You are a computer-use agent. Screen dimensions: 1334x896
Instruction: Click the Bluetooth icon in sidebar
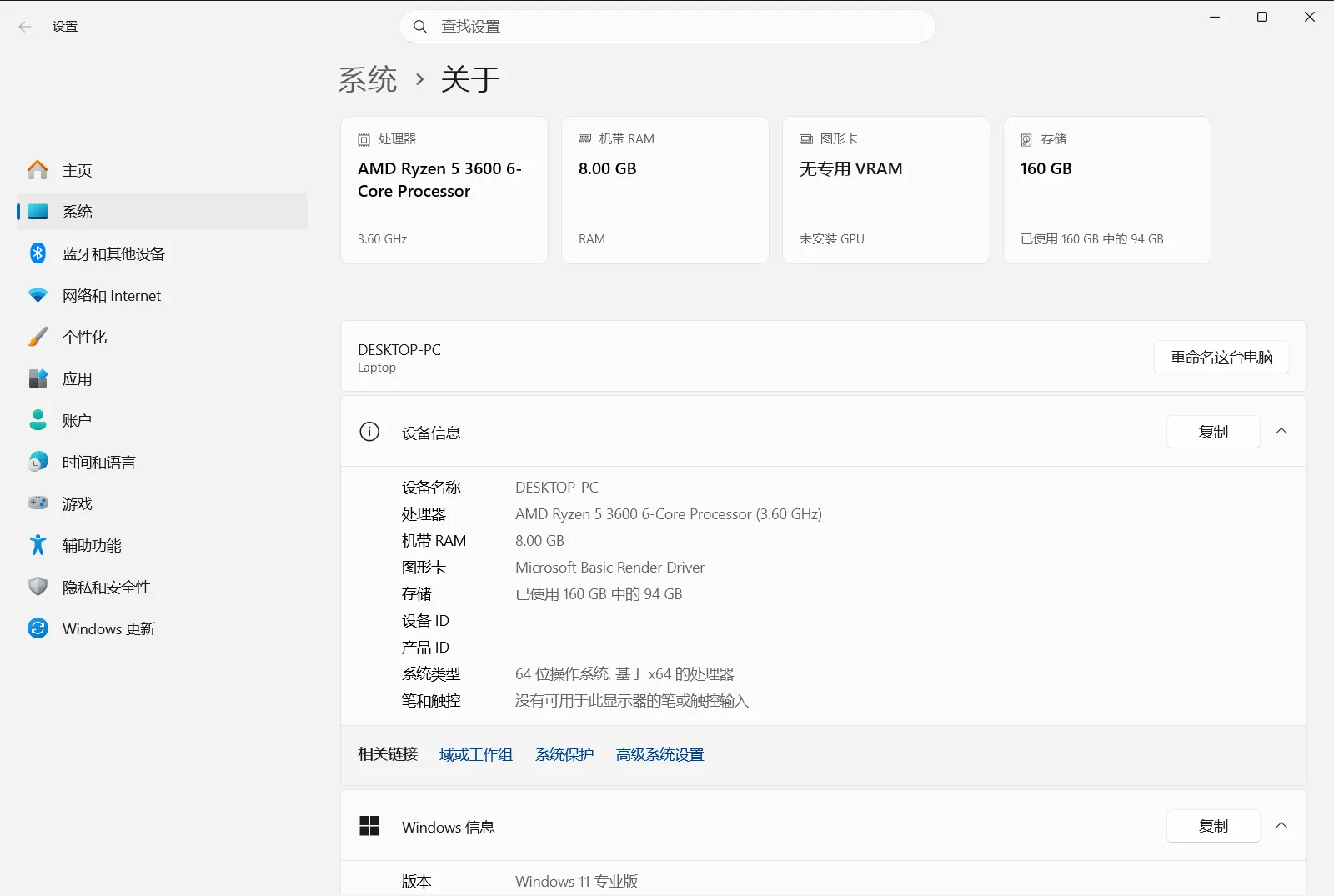[x=38, y=253]
